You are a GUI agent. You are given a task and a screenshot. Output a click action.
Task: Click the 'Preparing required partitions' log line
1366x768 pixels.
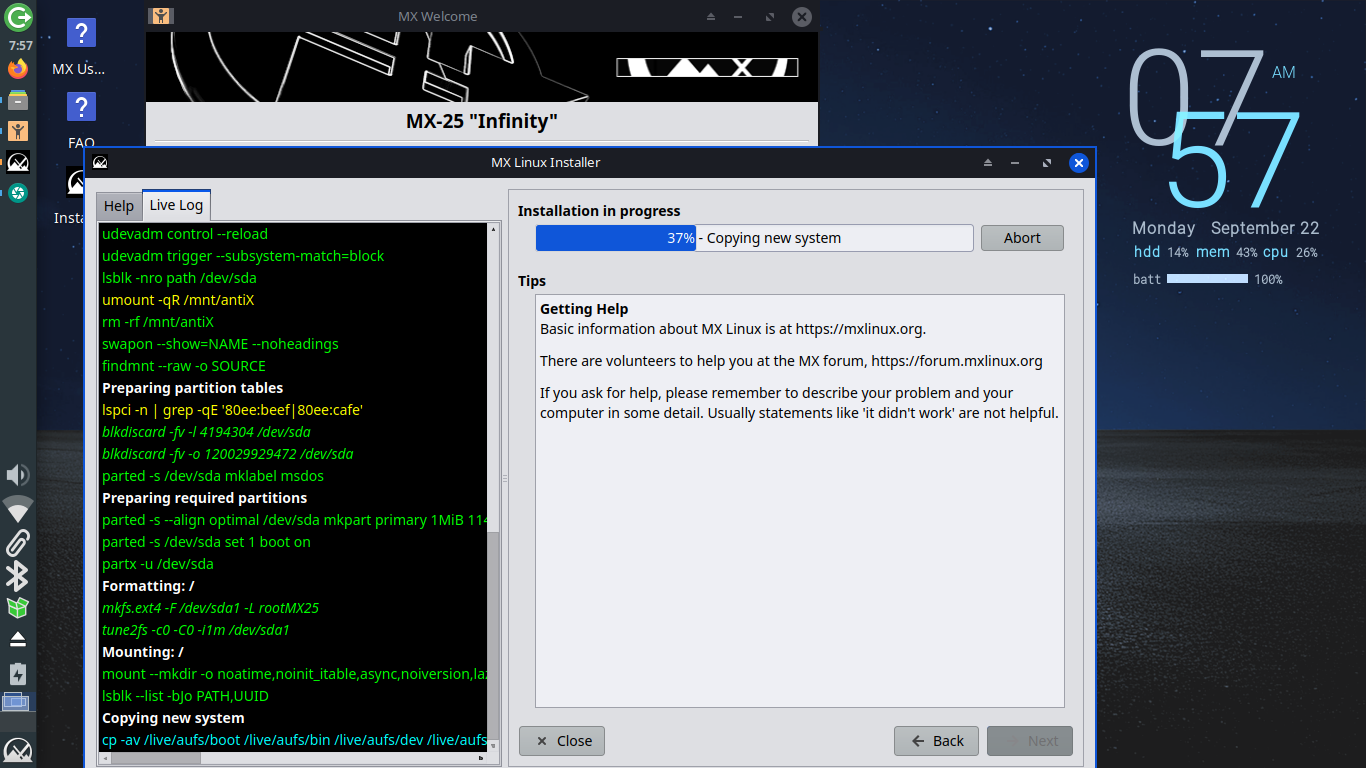[204, 498]
